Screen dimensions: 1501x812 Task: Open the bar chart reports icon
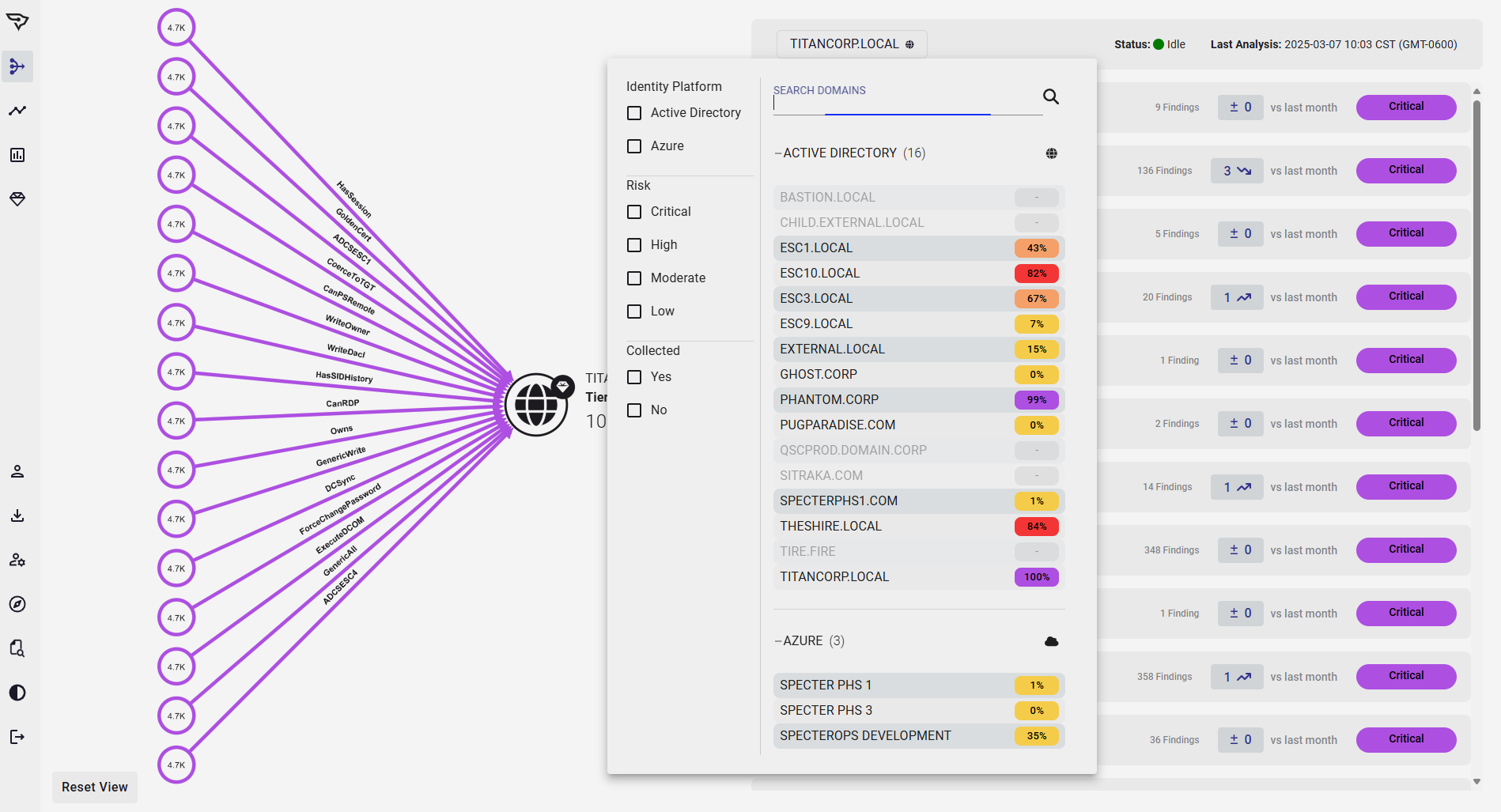[17, 155]
